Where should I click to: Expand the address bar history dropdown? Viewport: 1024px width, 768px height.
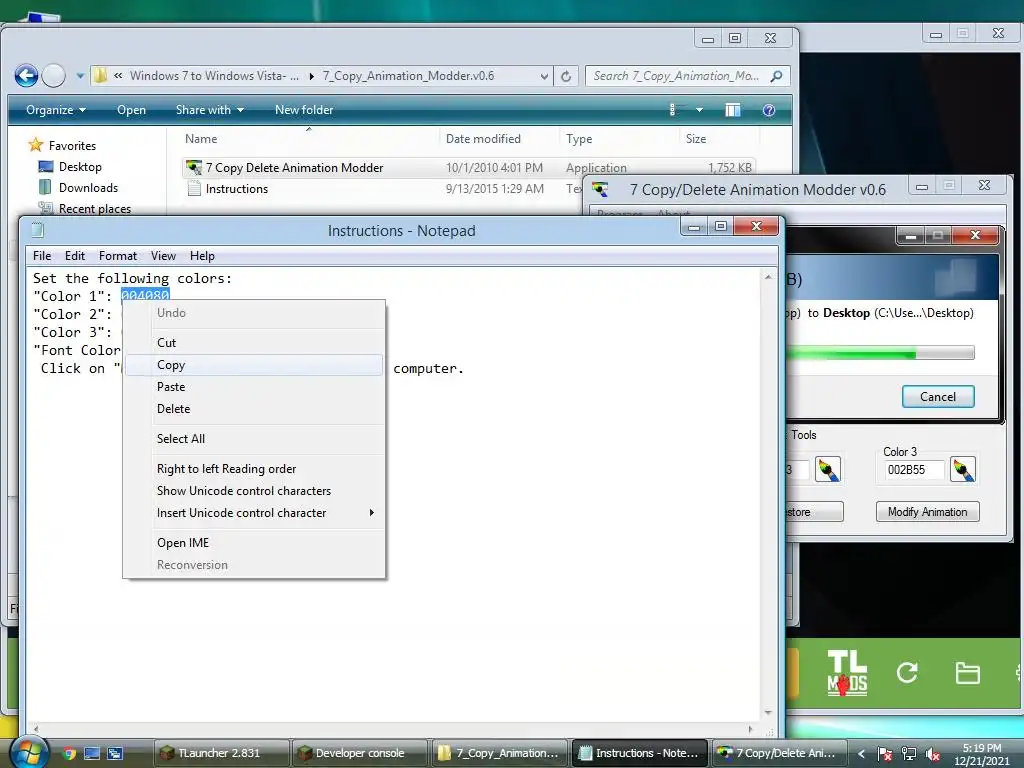tap(544, 76)
